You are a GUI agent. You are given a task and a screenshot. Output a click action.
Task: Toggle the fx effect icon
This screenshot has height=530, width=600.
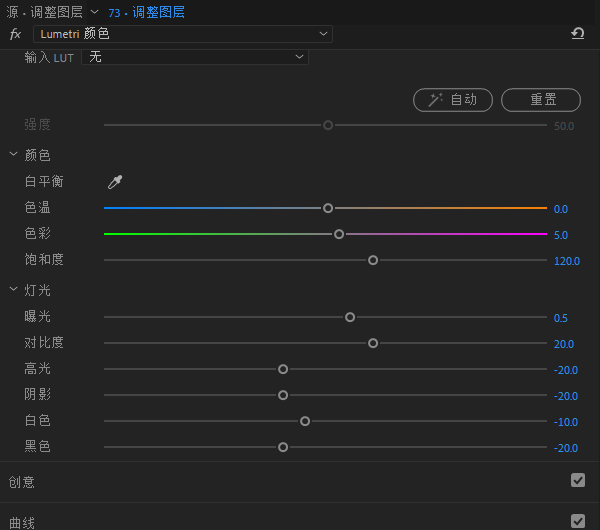pos(15,34)
